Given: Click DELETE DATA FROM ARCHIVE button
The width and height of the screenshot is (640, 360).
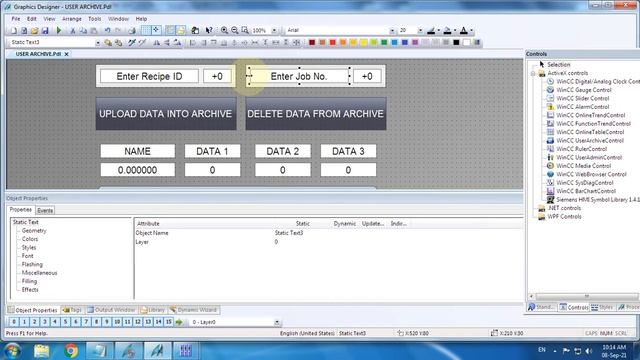Looking at the screenshot, I should [316, 114].
